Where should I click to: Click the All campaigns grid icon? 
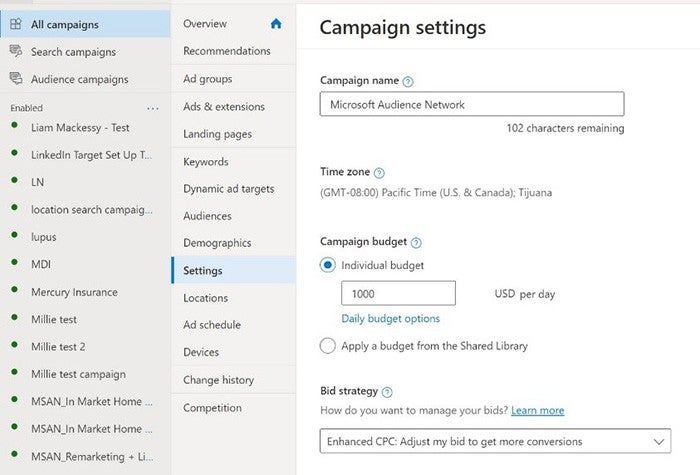[16, 24]
